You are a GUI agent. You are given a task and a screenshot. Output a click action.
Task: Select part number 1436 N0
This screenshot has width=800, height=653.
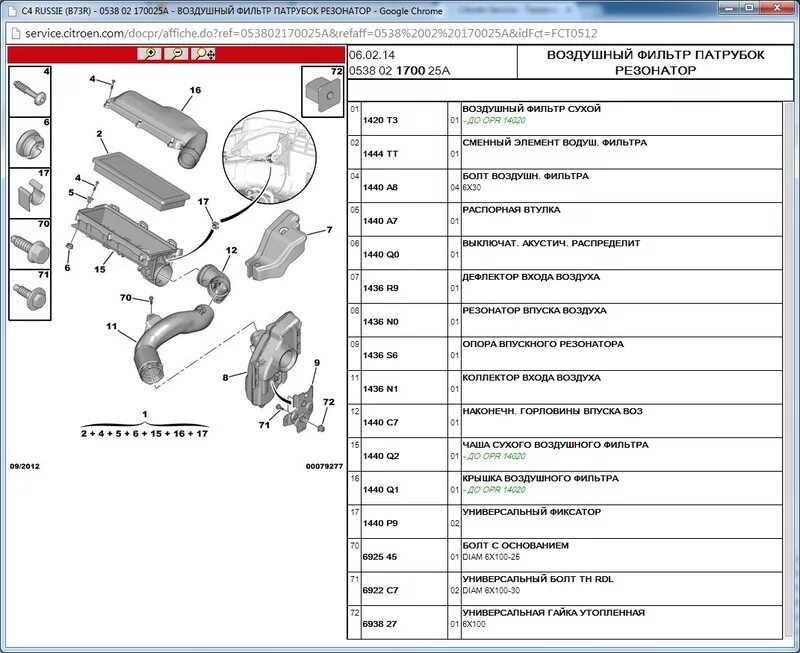(381, 322)
